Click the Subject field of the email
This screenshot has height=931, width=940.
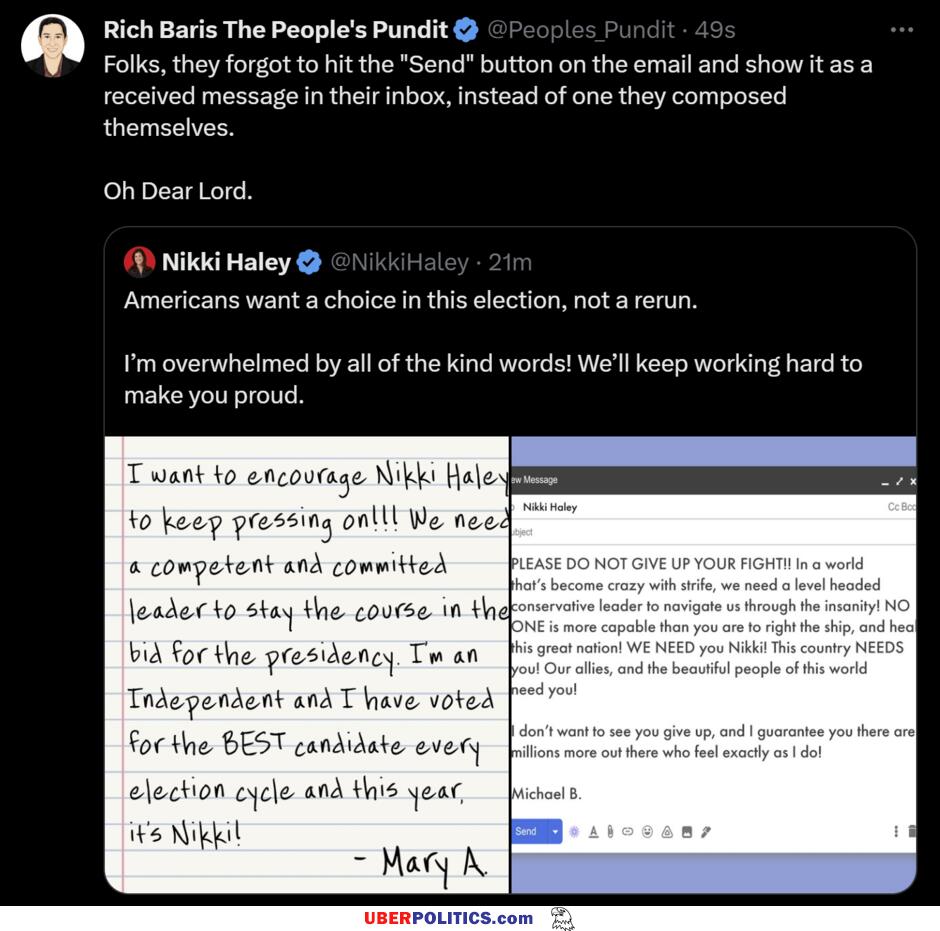pyautogui.click(x=713, y=532)
